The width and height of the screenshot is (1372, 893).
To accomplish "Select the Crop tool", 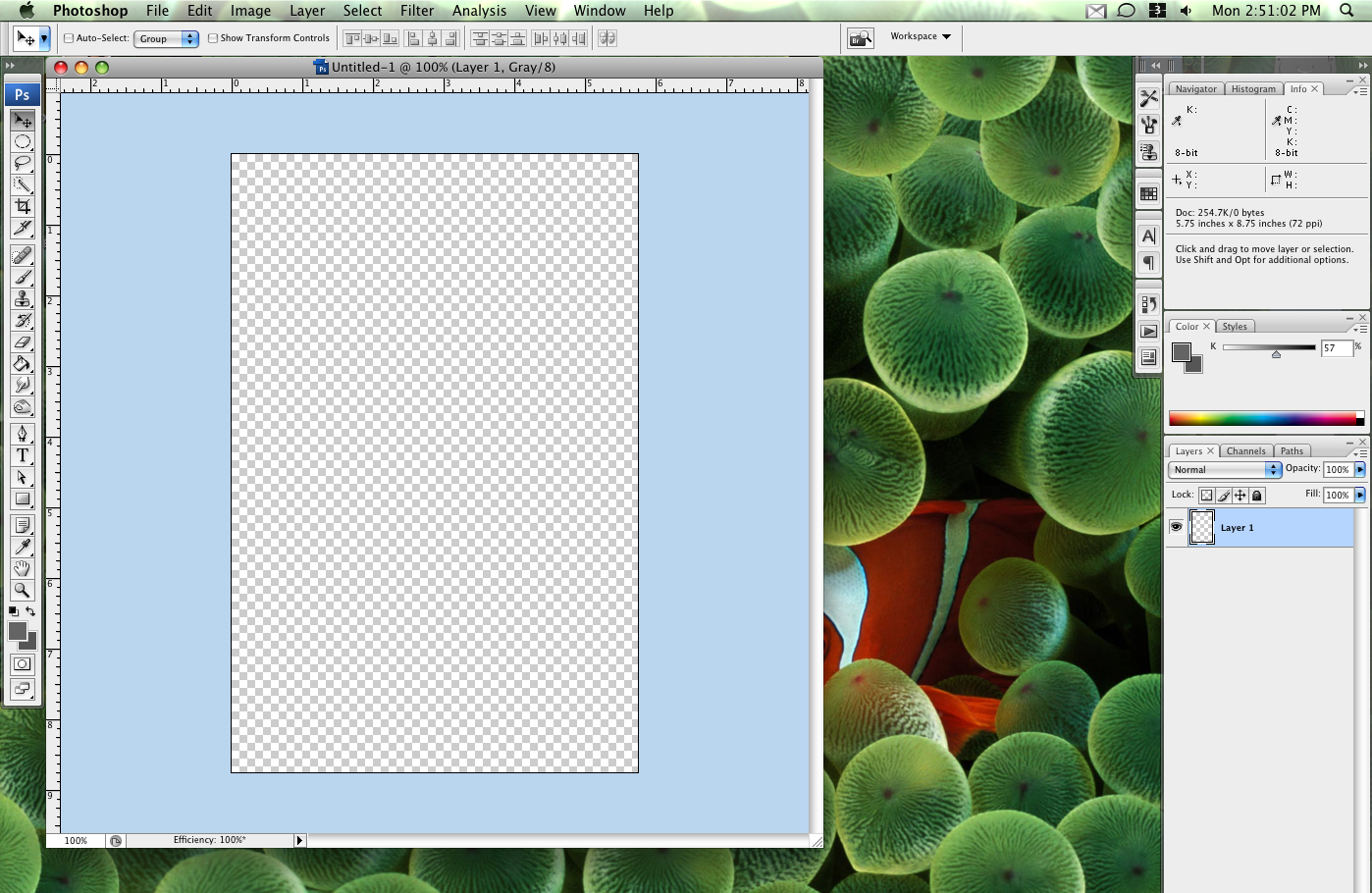I will coord(23,206).
